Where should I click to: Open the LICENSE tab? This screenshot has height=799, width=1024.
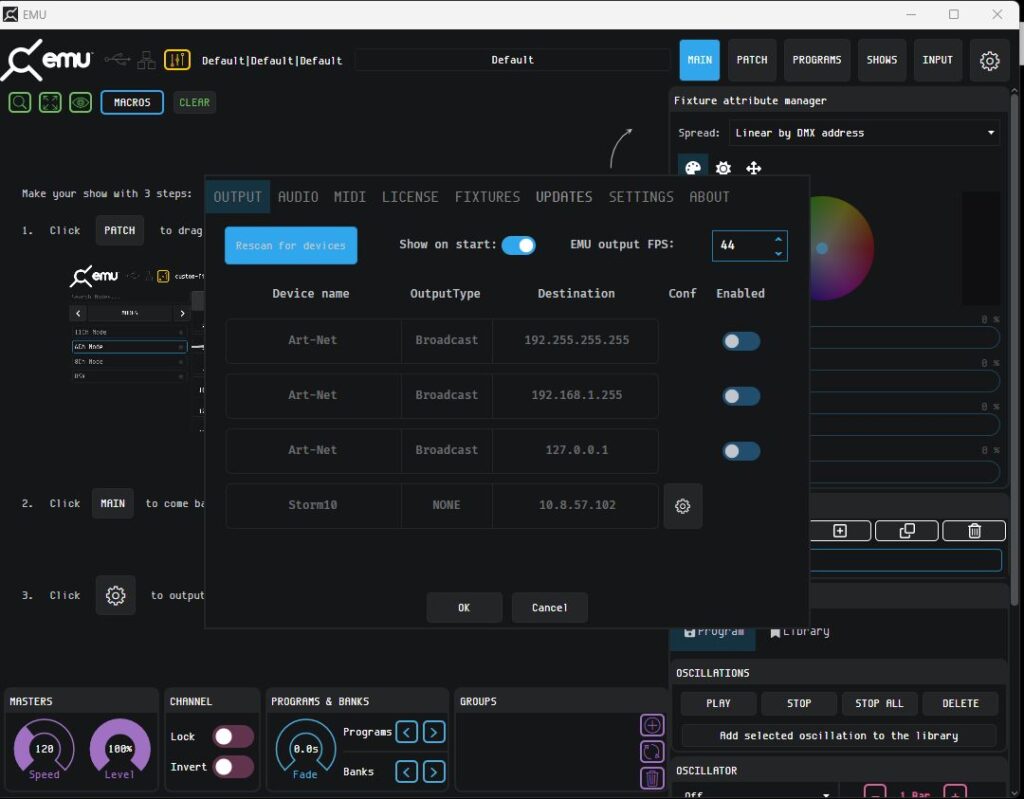click(410, 197)
